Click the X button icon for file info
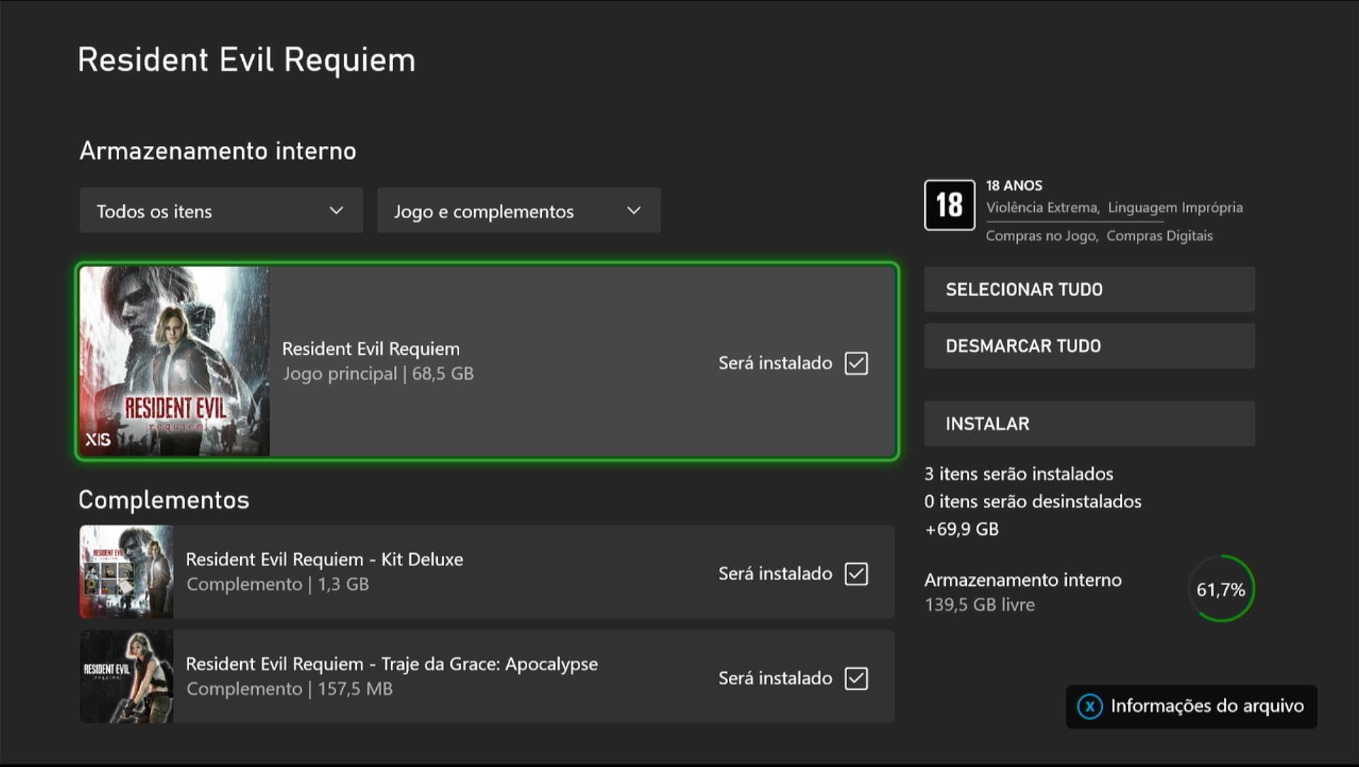This screenshot has height=767, width=1359. point(1089,706)
